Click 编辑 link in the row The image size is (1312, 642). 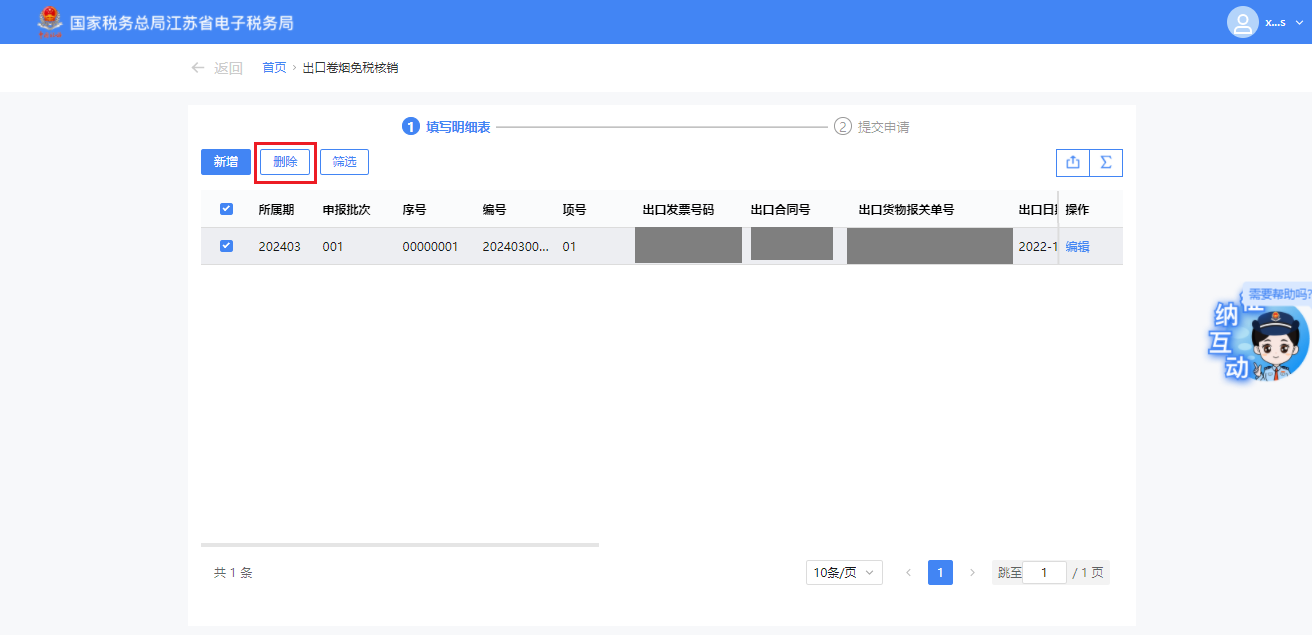tap(1077, 247)
